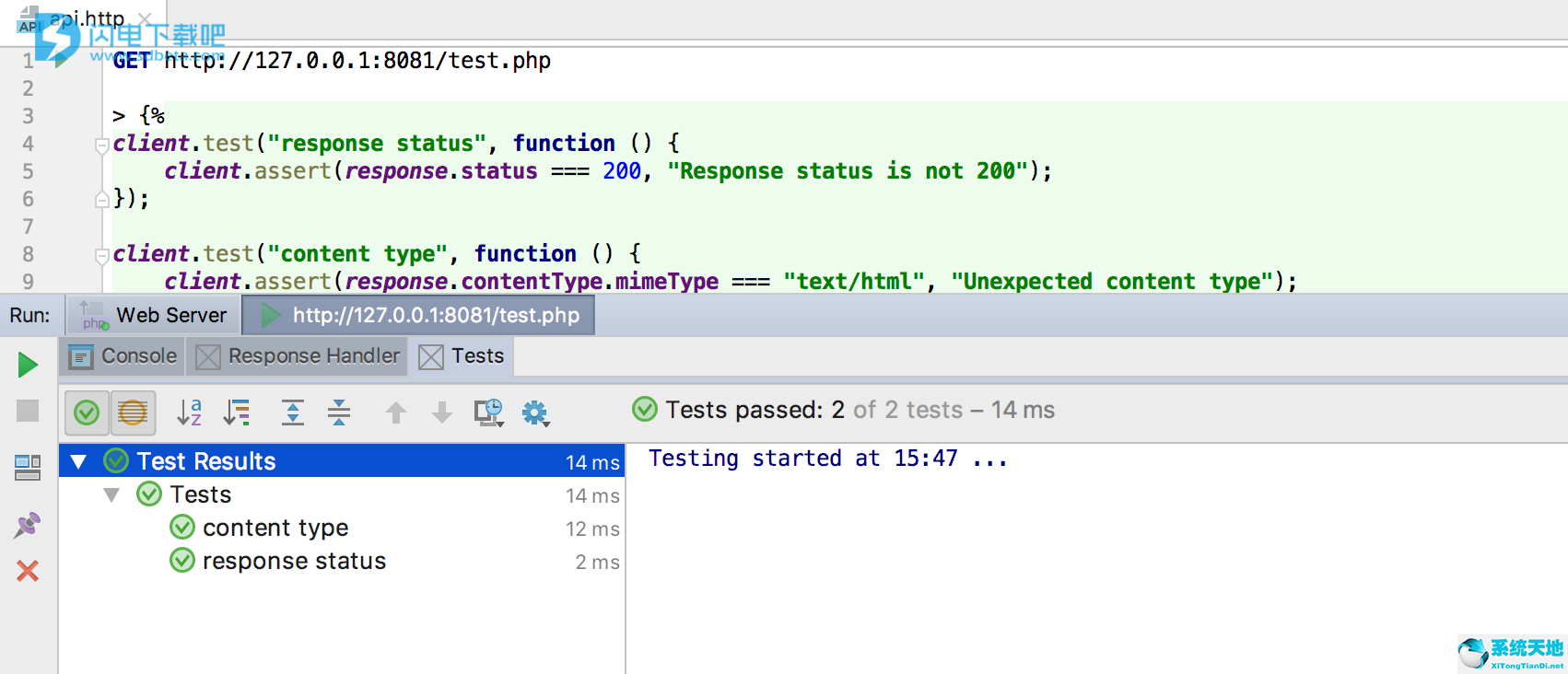Sort tests alphabetically
This screenshot has width=1568, height=674.
189,413
